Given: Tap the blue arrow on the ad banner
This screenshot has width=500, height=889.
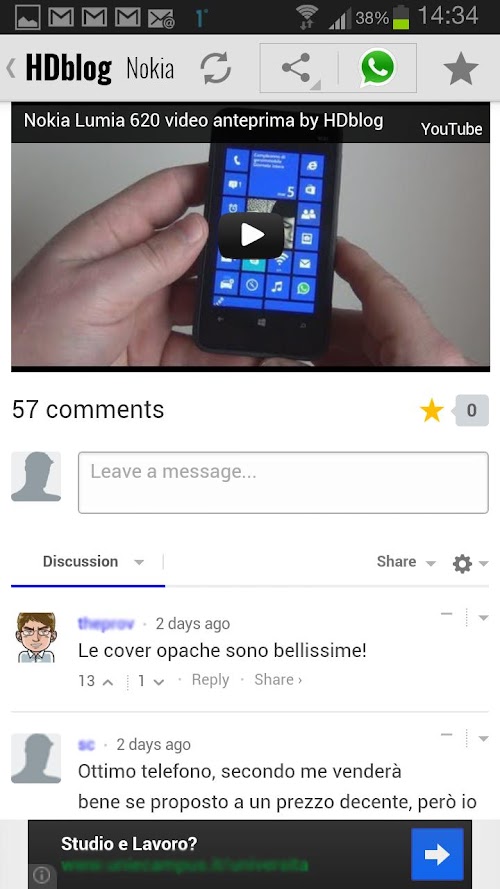Looking at the screenshot, I should (x=437, y=854).
